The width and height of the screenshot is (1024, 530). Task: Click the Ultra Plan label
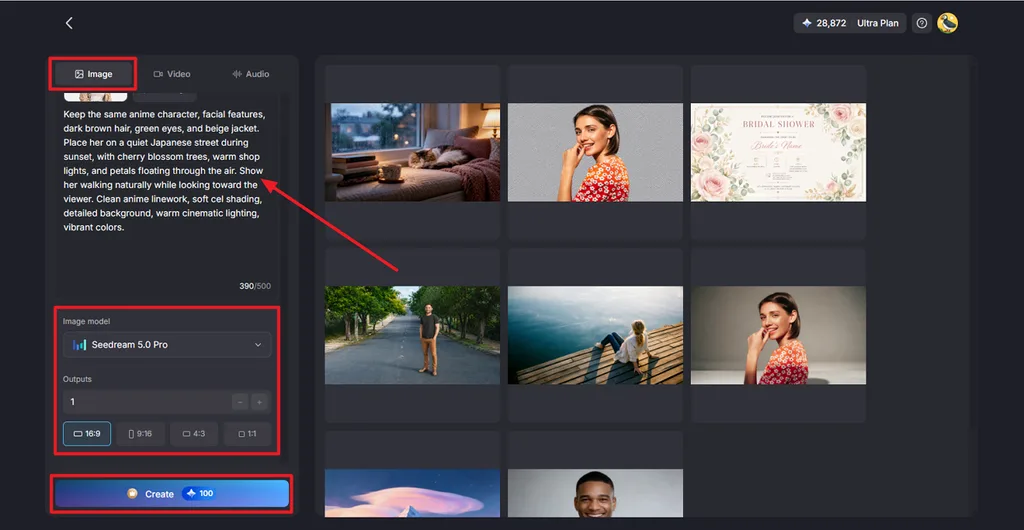(x=878, y=23)
